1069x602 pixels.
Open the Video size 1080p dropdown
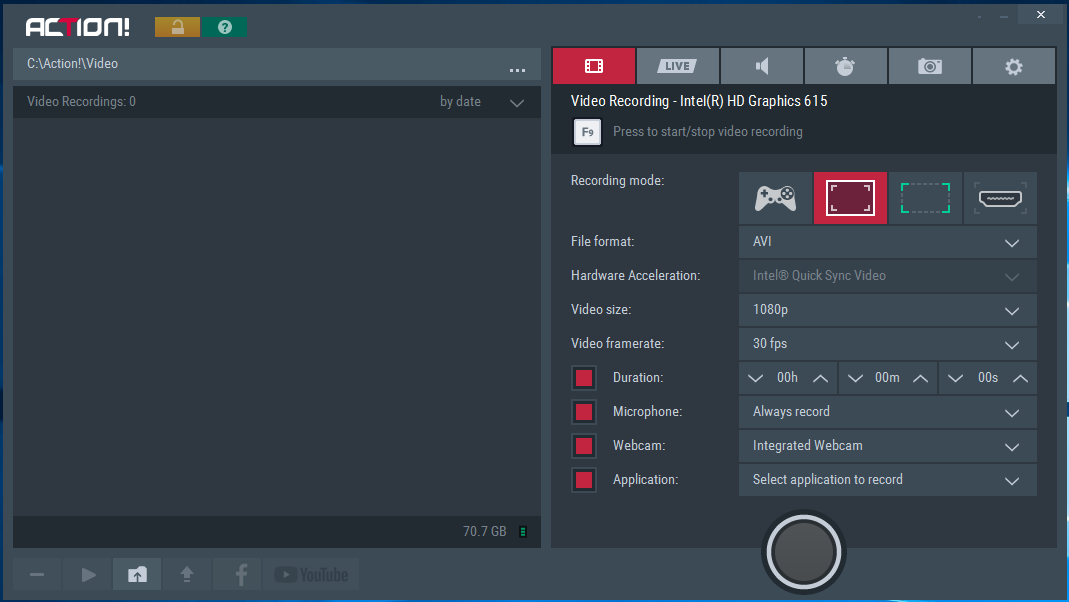[887, 310]
